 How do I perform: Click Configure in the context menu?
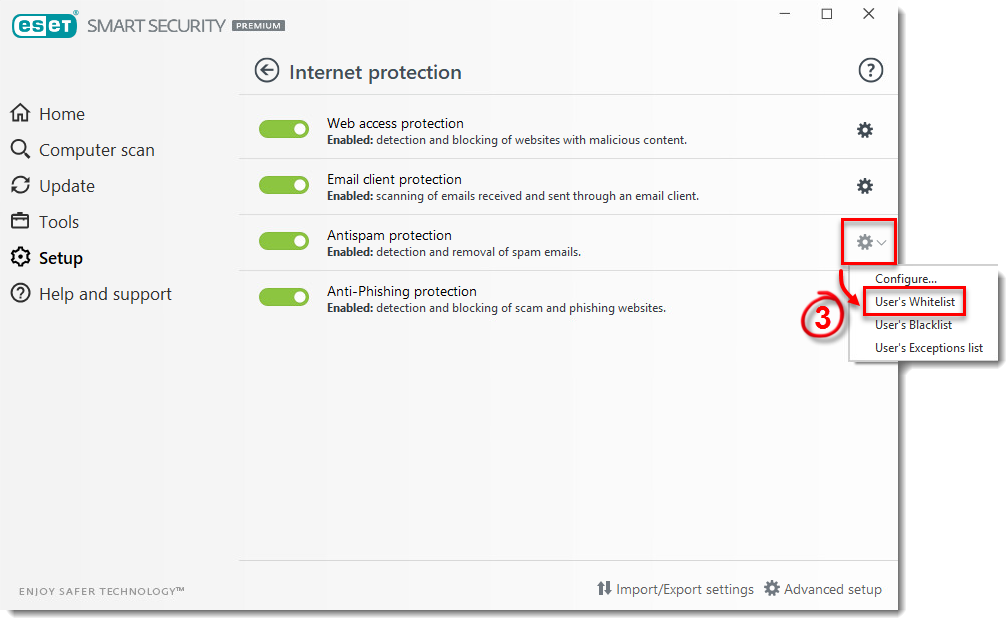[x=904, y=279]
